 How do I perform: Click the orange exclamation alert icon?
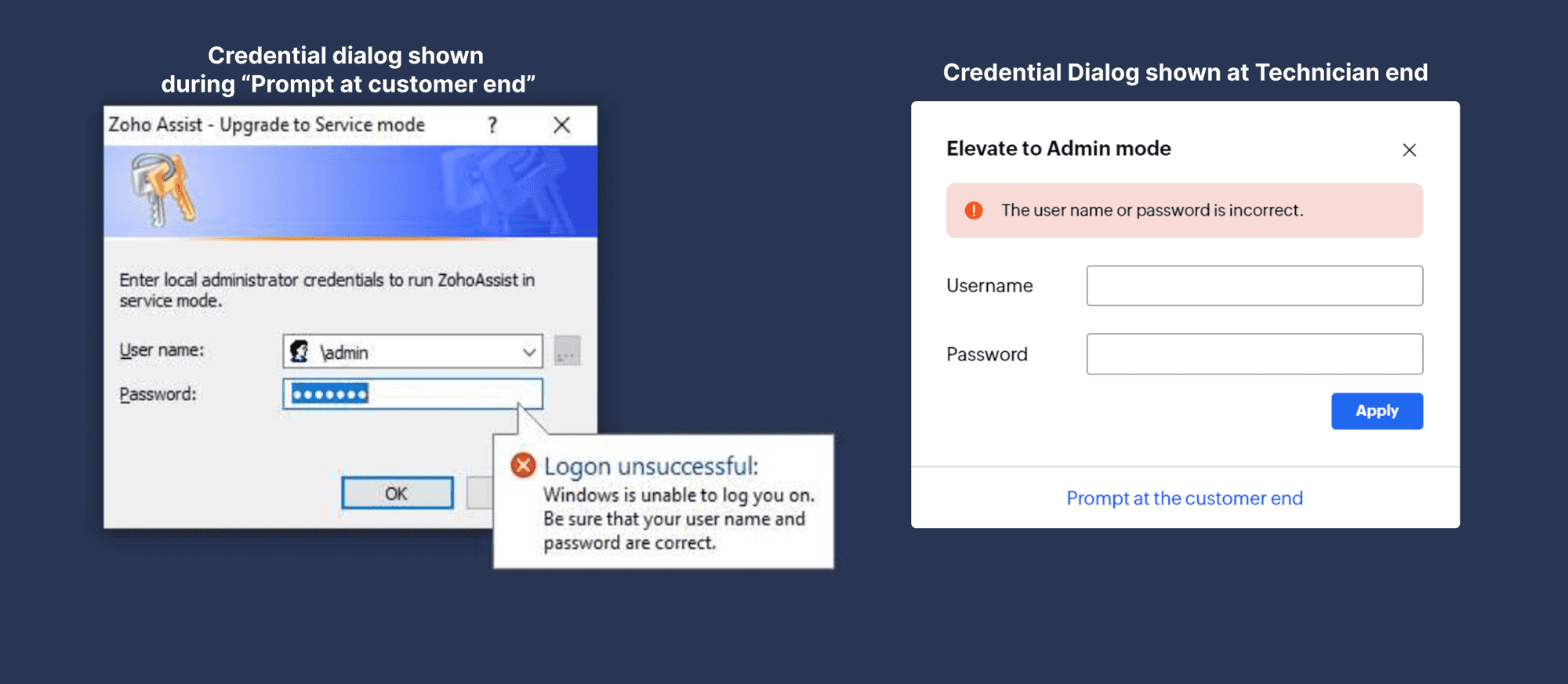point(974,210)
